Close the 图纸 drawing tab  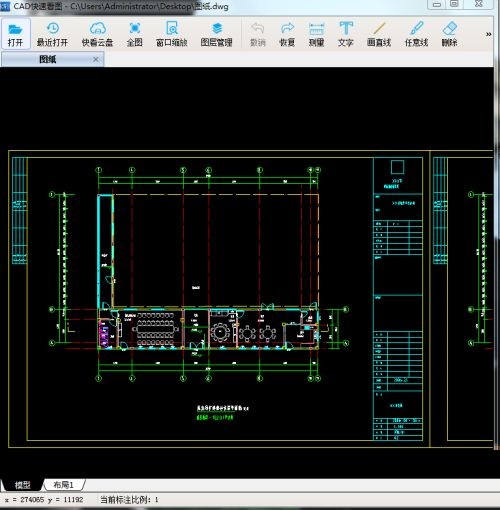coord(96,59)
